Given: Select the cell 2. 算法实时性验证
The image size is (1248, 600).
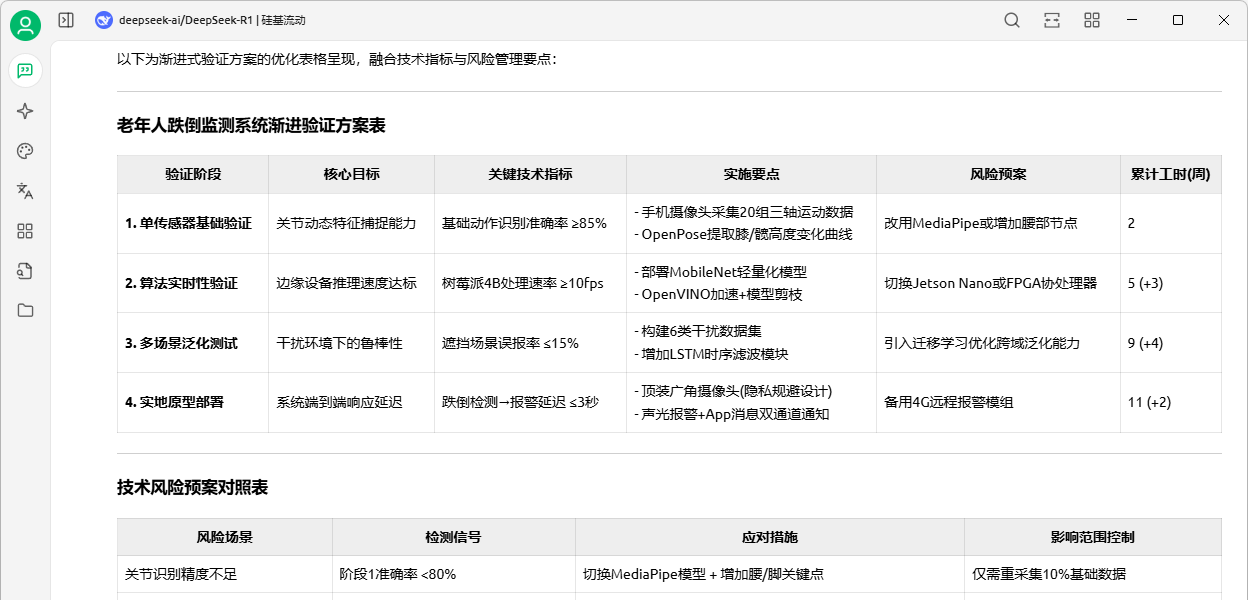Looking at the screenshot, I should 193,283.
